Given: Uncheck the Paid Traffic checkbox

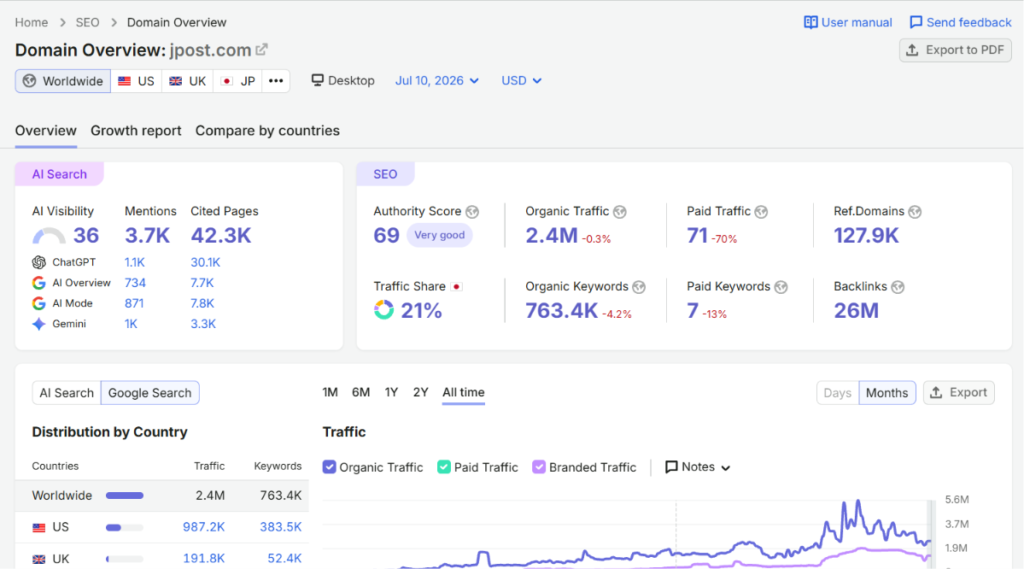Looking at the screenshot, I should [443, 467].
